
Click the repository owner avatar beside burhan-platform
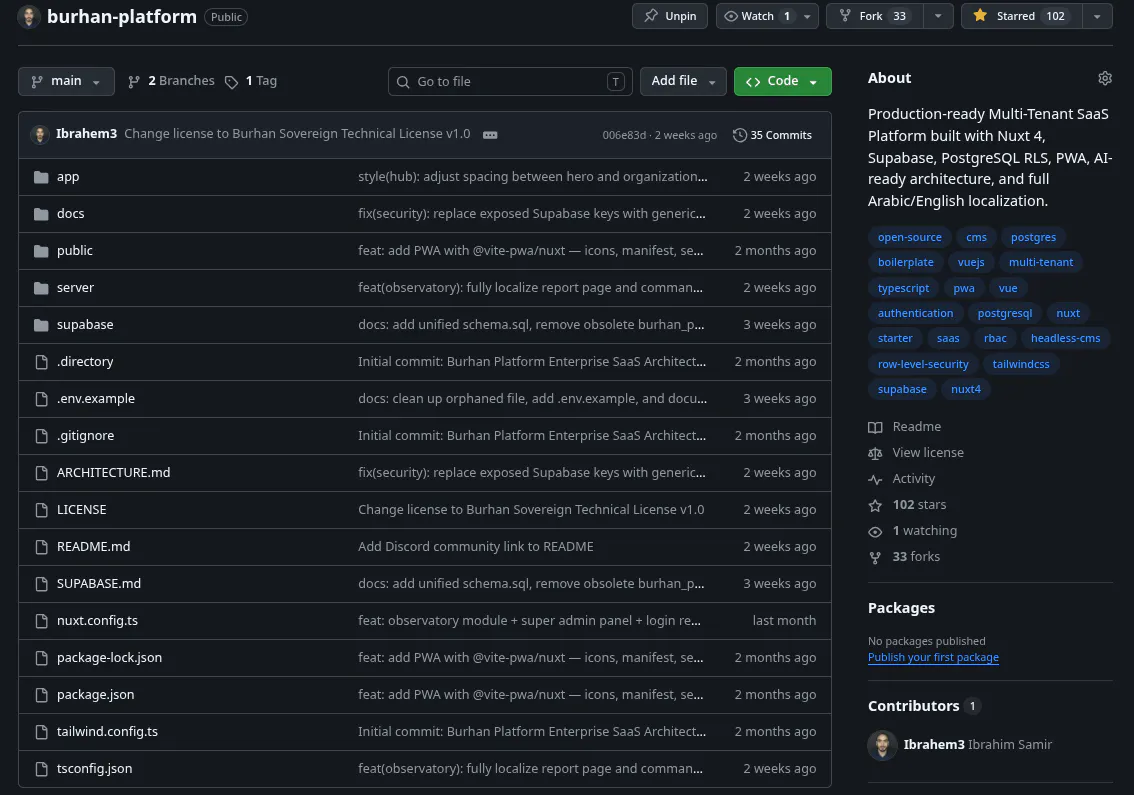coord(29,16)
